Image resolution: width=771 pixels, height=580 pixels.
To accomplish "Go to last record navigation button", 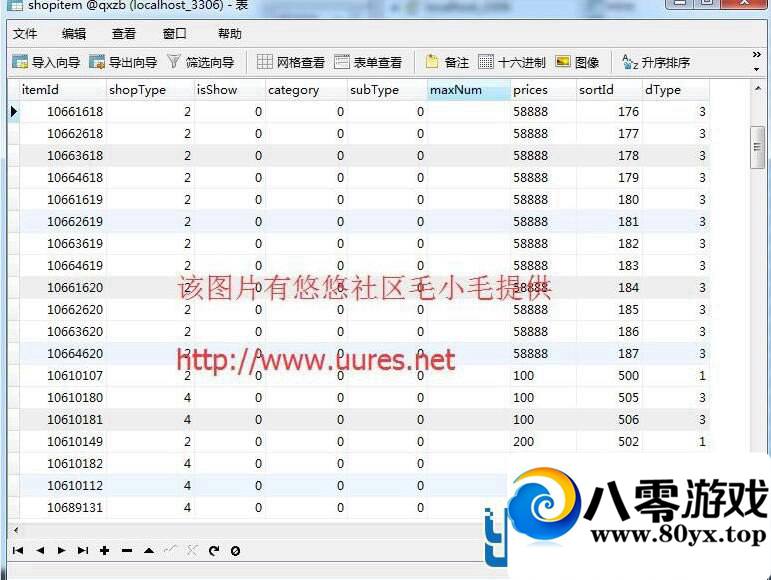I will click(83, 550).
